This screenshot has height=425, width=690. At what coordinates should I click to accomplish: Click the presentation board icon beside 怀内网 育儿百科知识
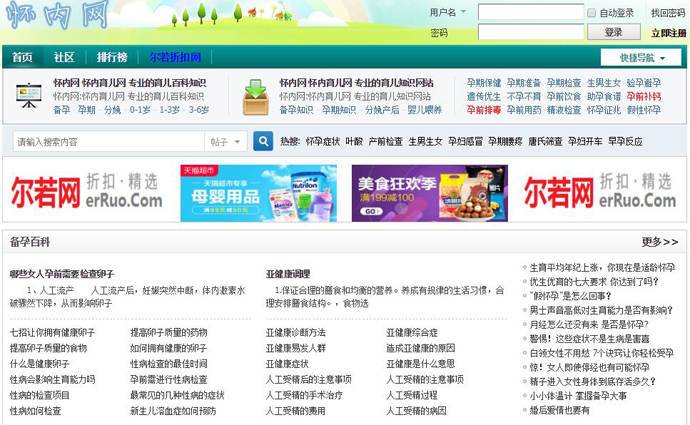tap(28, 96)
